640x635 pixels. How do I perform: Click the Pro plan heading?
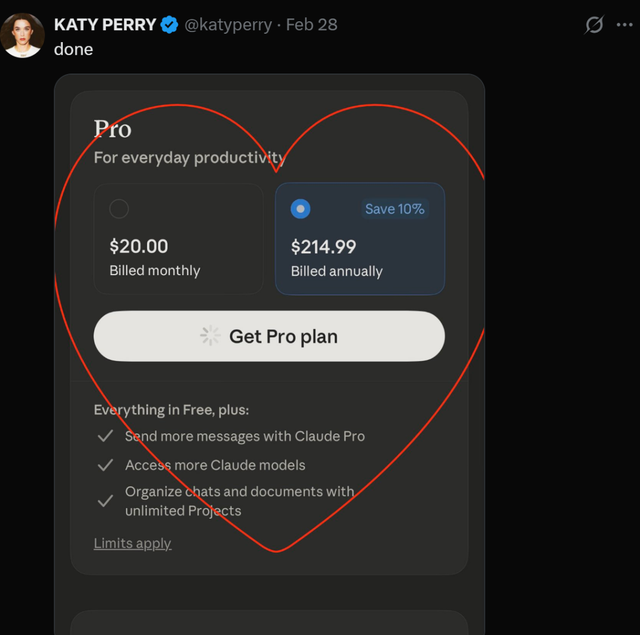click(x=112, y=129)
